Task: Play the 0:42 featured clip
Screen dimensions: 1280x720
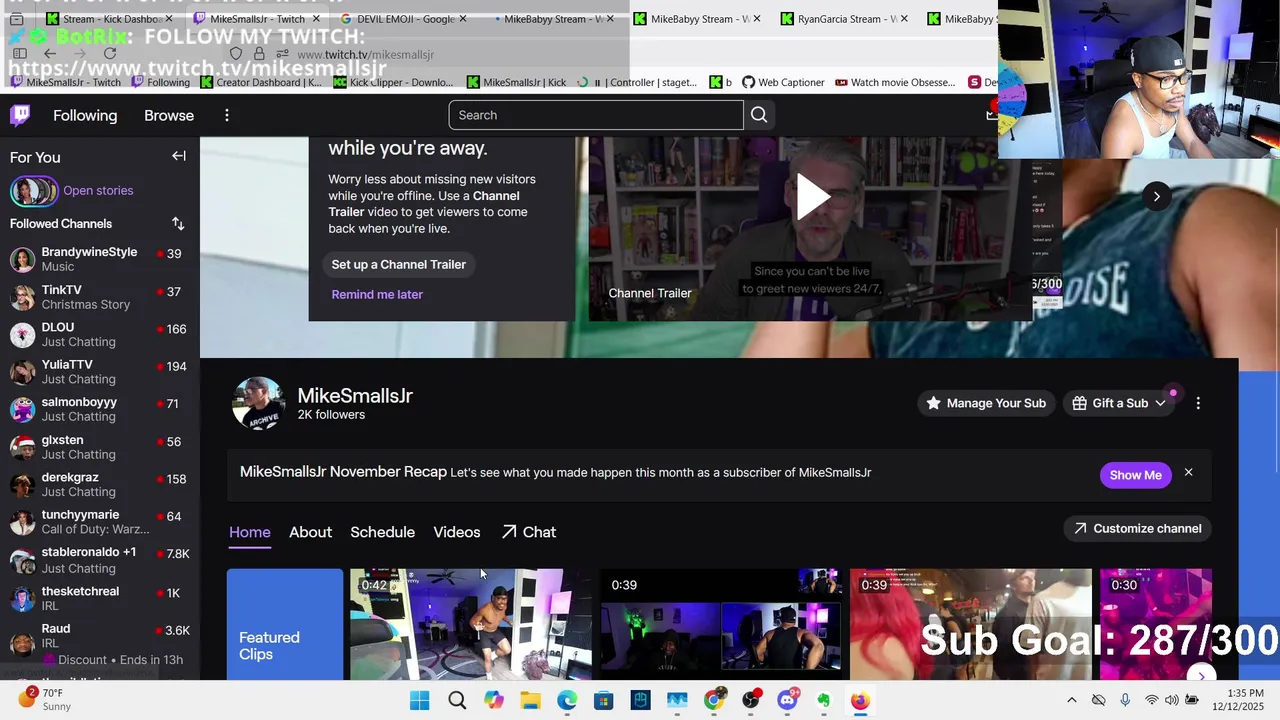Action: pyautogui.click(x=470, y=624)
